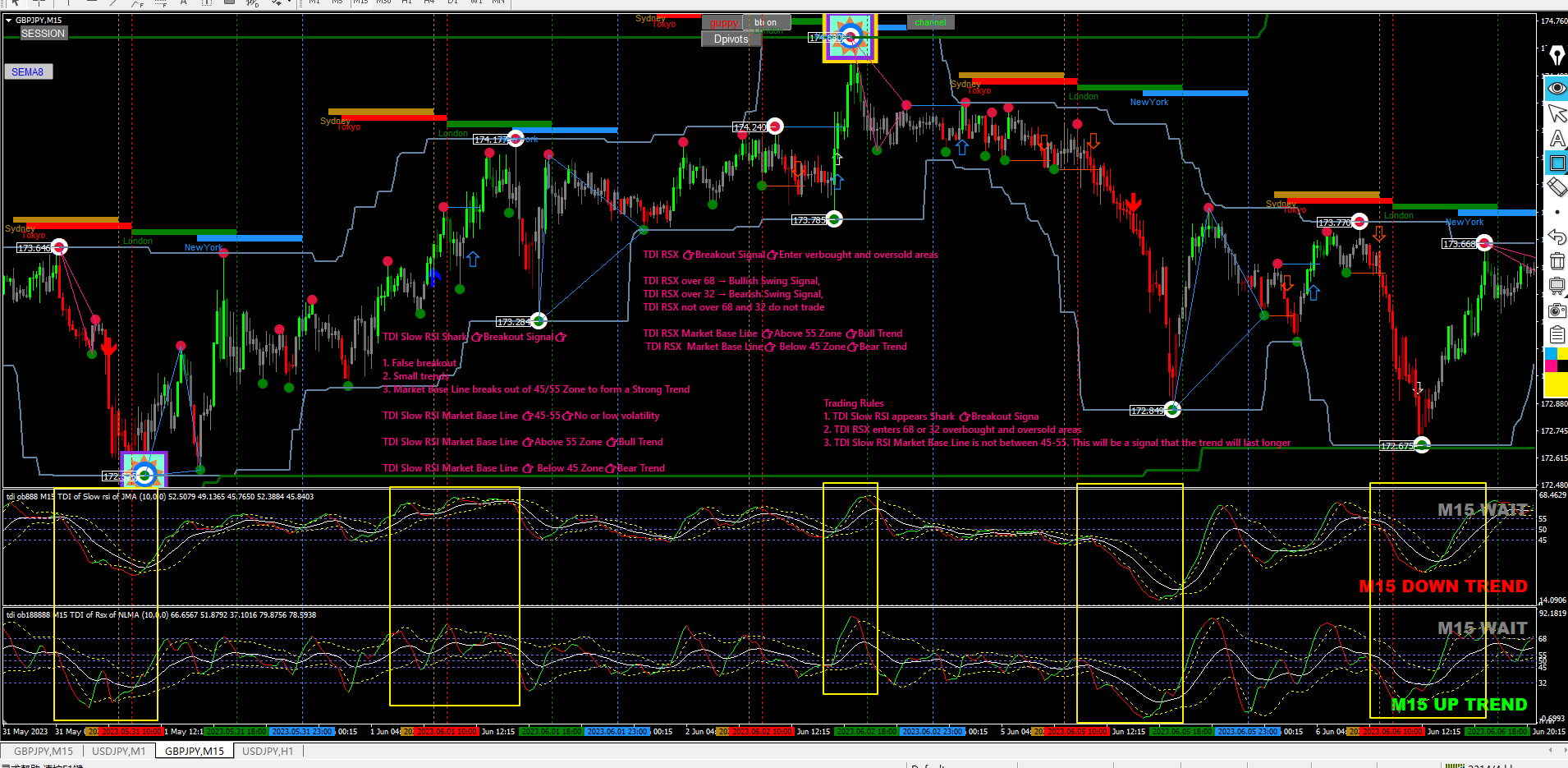Select the active GBPJPY,M15 chart tab
The width and height of the screenshot is (1568, 768).
pyautogui.click(x=195, y=751)
